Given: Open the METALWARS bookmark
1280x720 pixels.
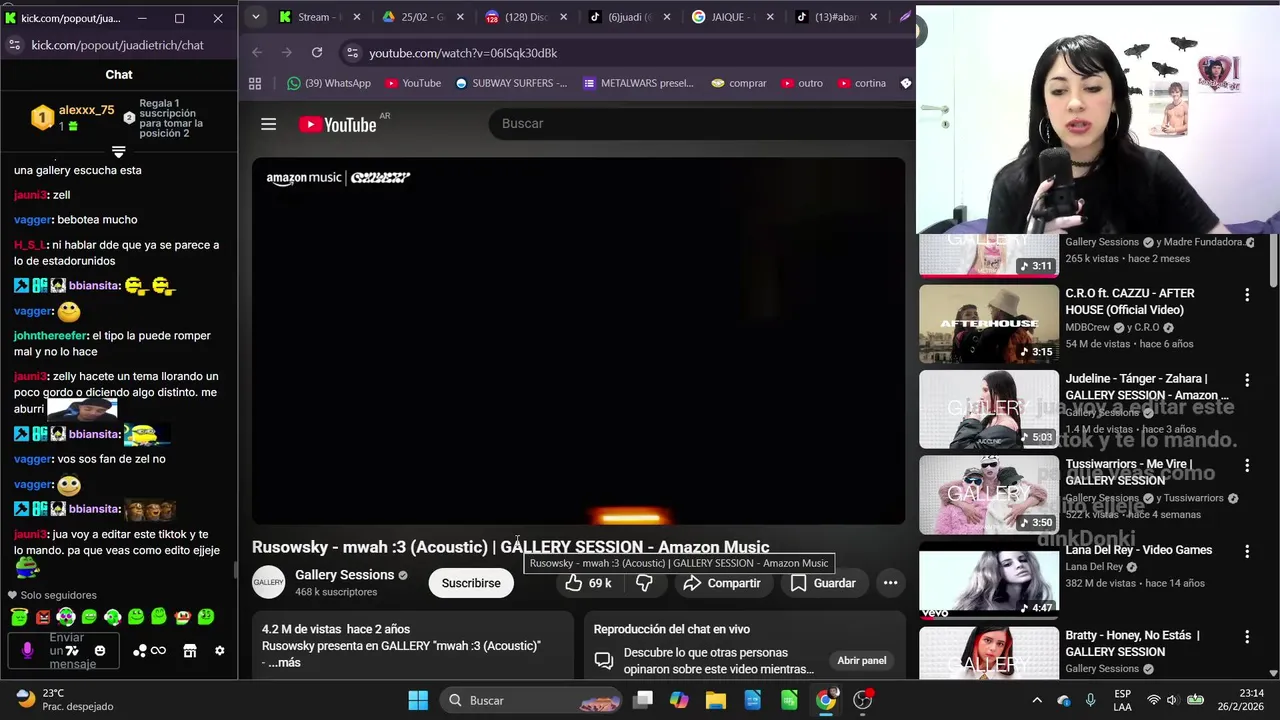Looking at the screenshot, I should [x=638, y=83].
